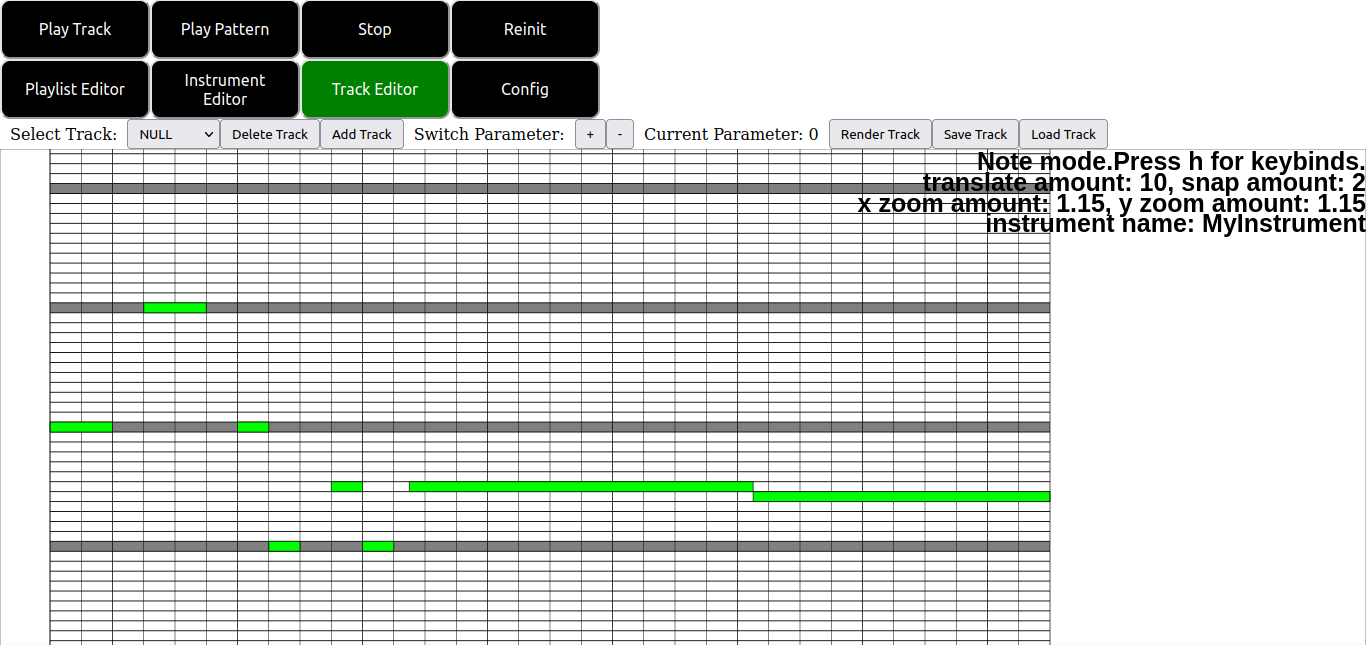This screenshot has height=645, width=1366.
Task: Stop the audio playback
Action: pyautogui.click(x=375, y=30)
